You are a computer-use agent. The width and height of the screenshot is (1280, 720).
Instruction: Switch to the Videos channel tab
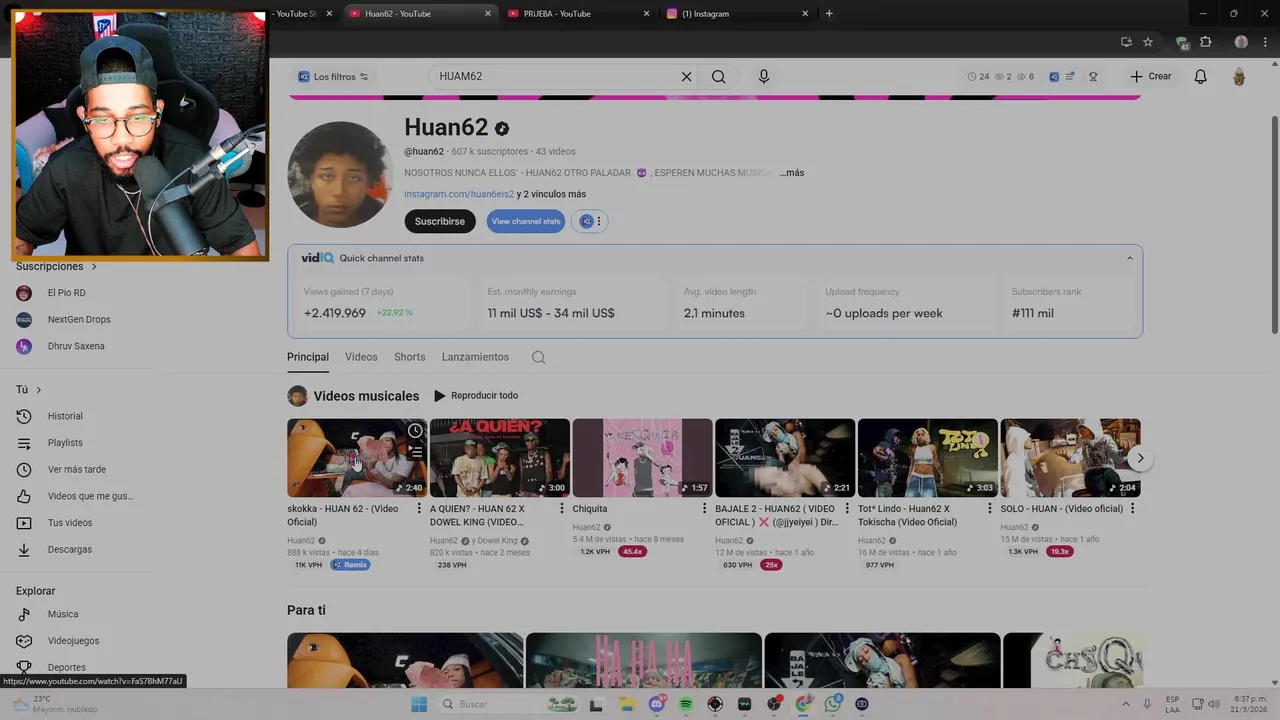click(361, 357)
